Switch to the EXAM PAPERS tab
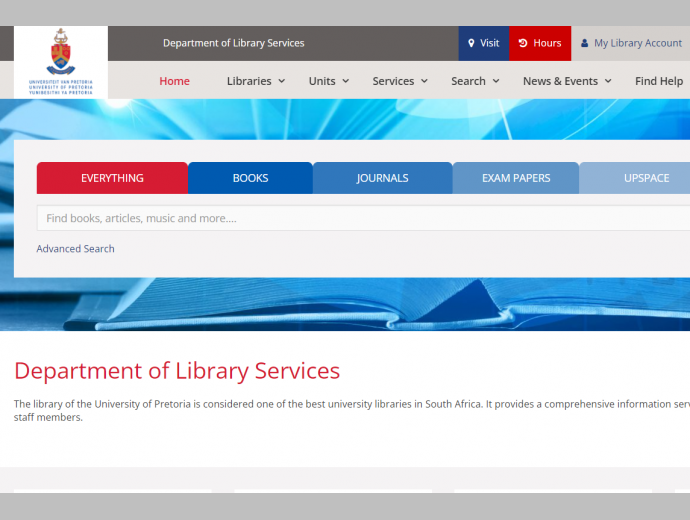 click(x=516, y=178)
